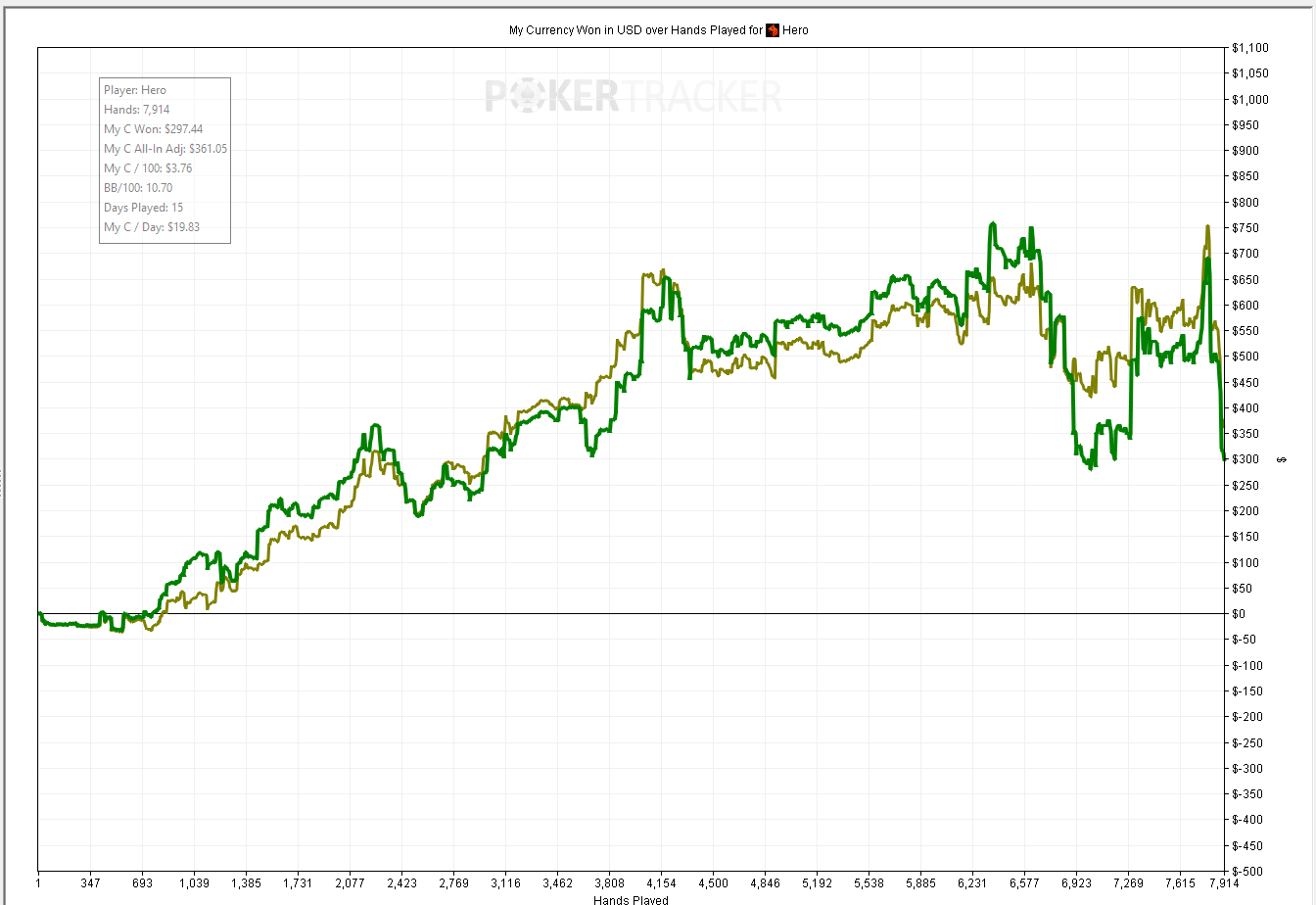Click the 6,231 x-axis tick label

(x=972, y=882)
